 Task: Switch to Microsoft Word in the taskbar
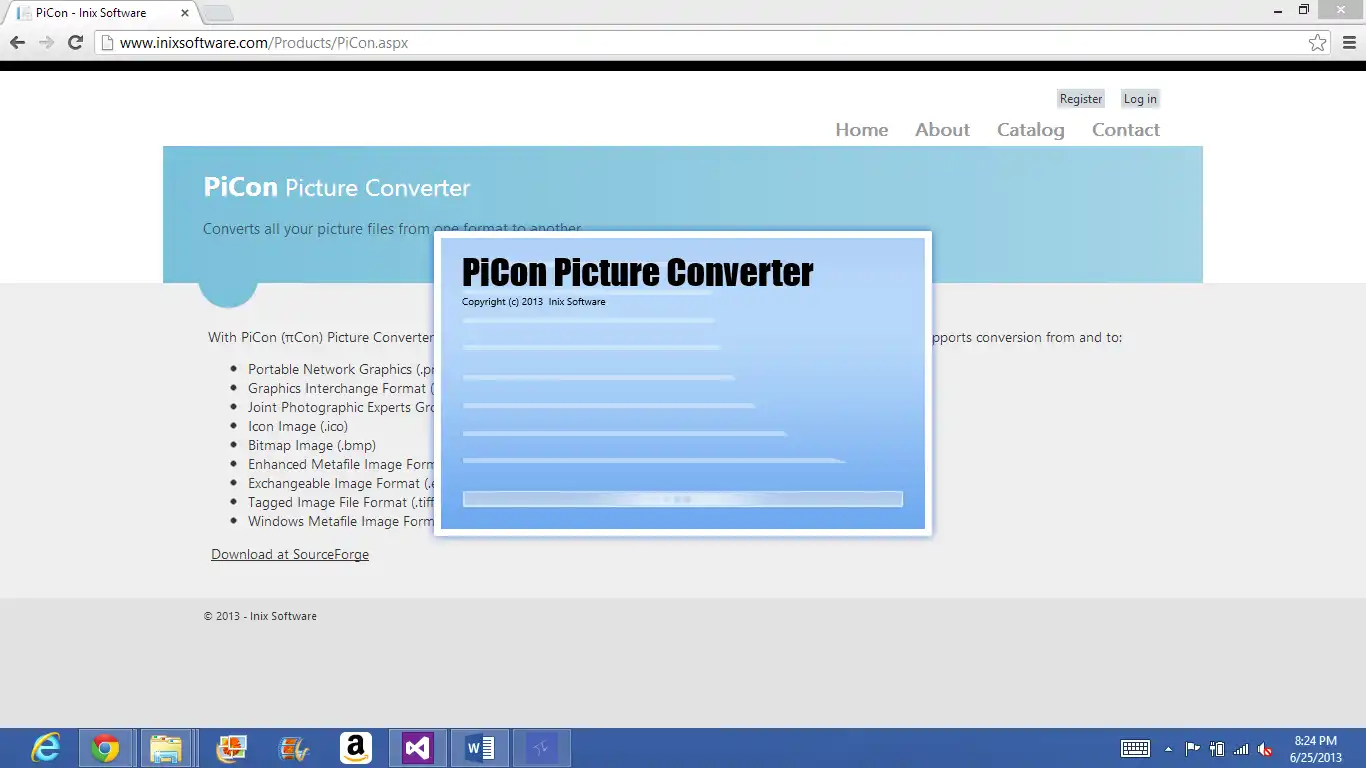coord(479,748)
